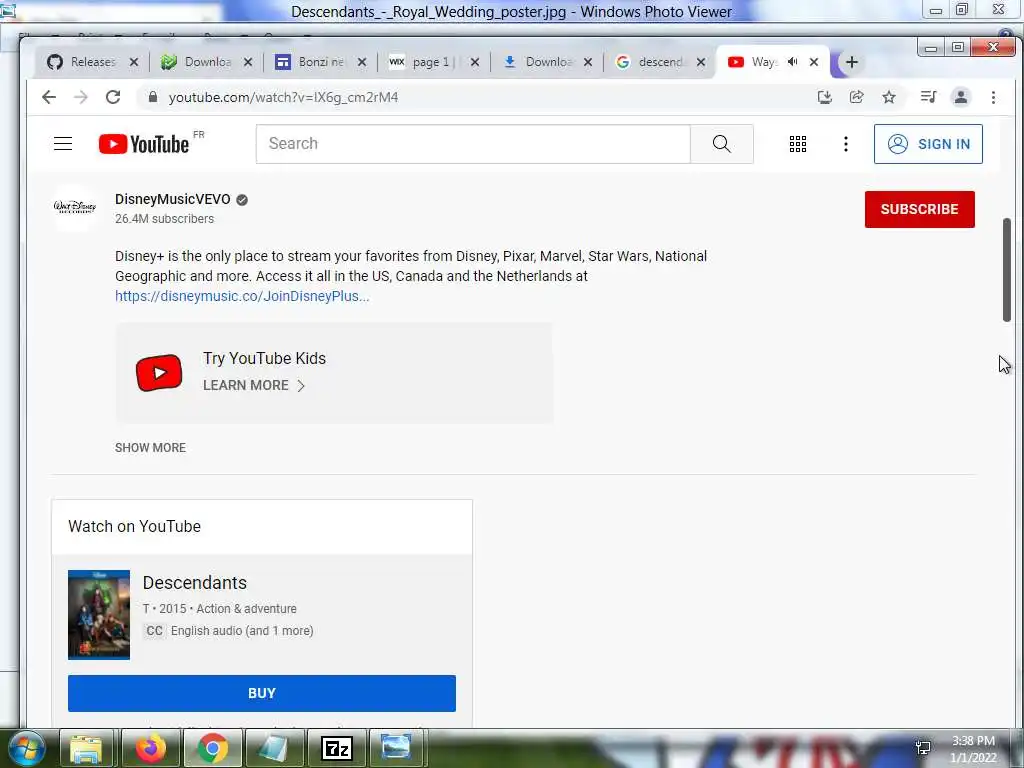This screenshot has height=768, width=1024.
Task: View site info lock icon
Action: tap(153, 97)
